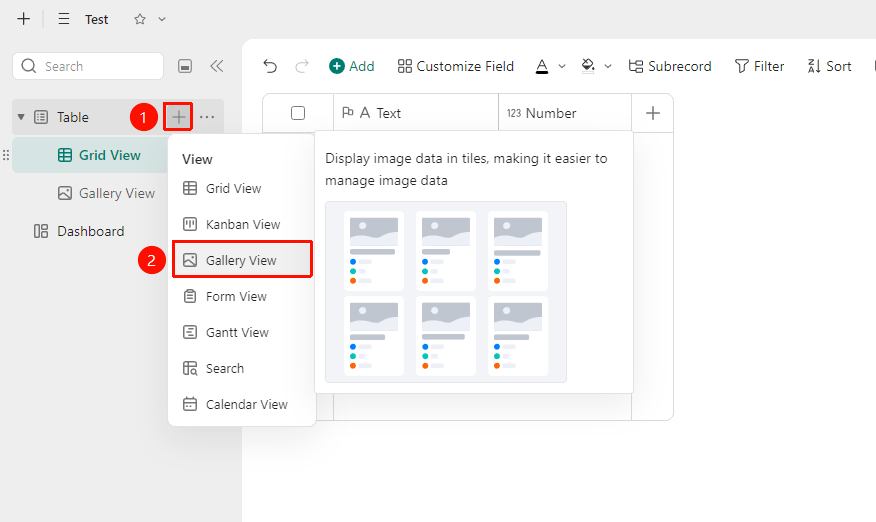Viewport: 876px width, 522px height.
Task: Click the collapse-all icon beside search box
Action: (185, 66)
